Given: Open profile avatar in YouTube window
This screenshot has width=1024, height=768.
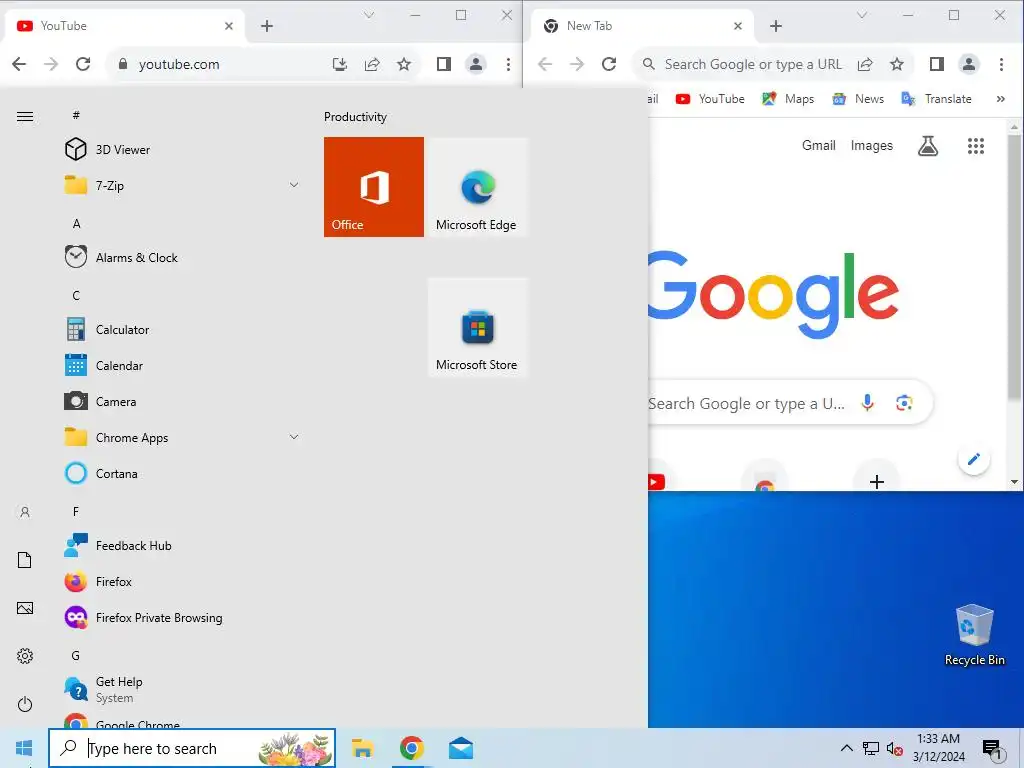Looking at the screenshot, I should pyautogui.click(x=476, y=64).
